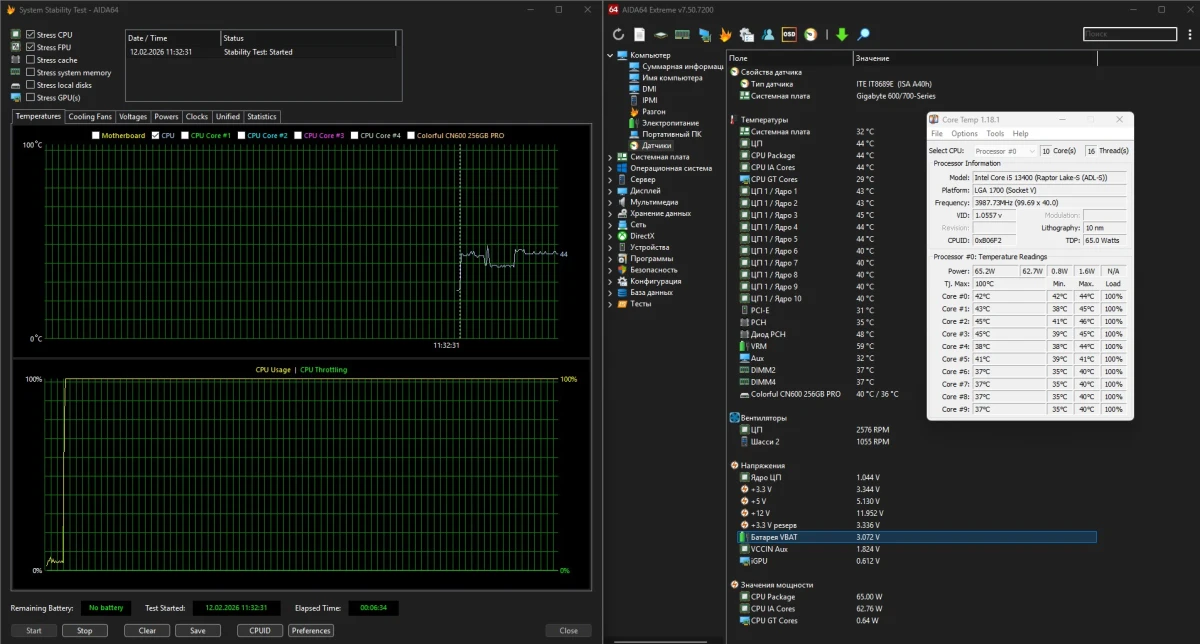Screen dimensions: 1200x644
Task: Select the Датчики tree item
Action: pos(656,145)
